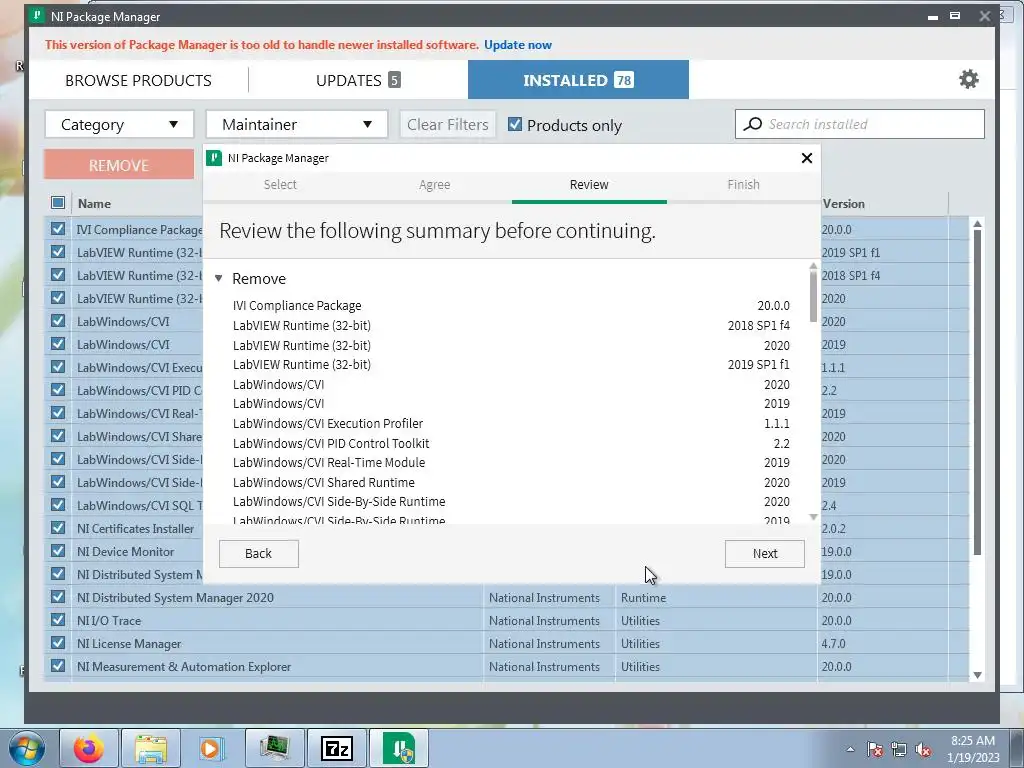Click the main list scroll-up arrow

pos(977,224)
